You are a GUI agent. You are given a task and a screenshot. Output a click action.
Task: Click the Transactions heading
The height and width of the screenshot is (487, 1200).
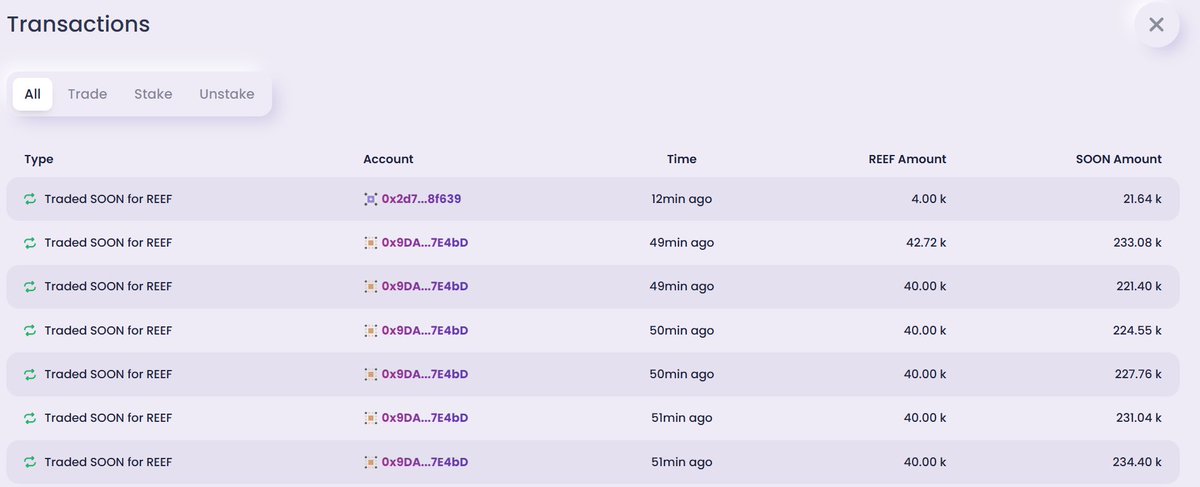coord(79,24)
